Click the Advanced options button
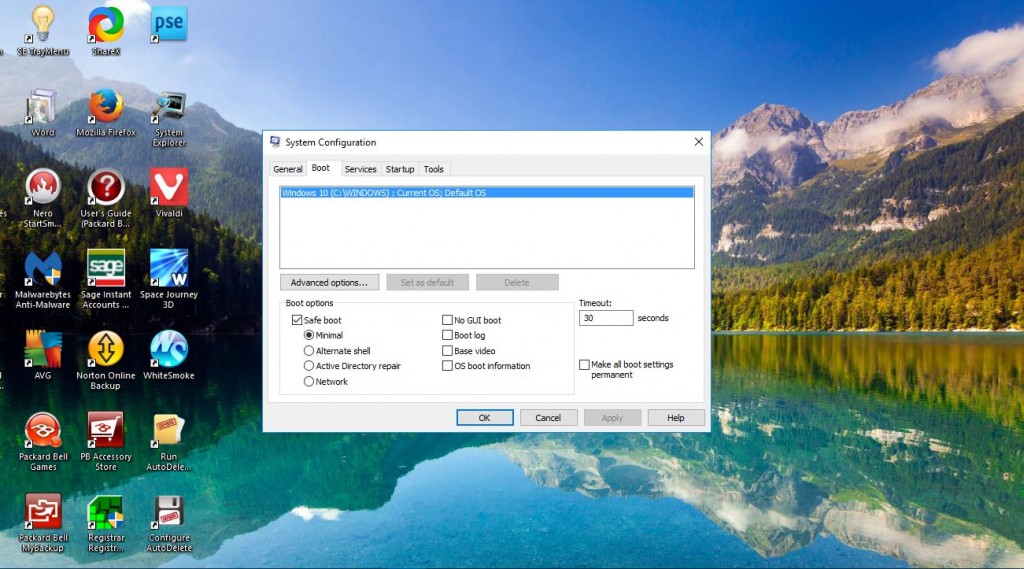Viewport: 1024px width, 569px height. tap(329, 282)
